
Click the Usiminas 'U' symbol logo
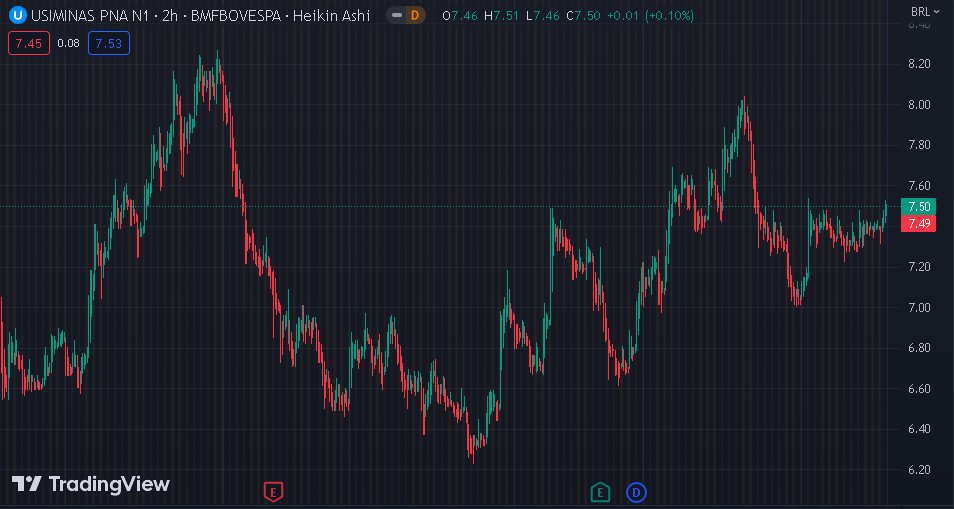(19, 15)
